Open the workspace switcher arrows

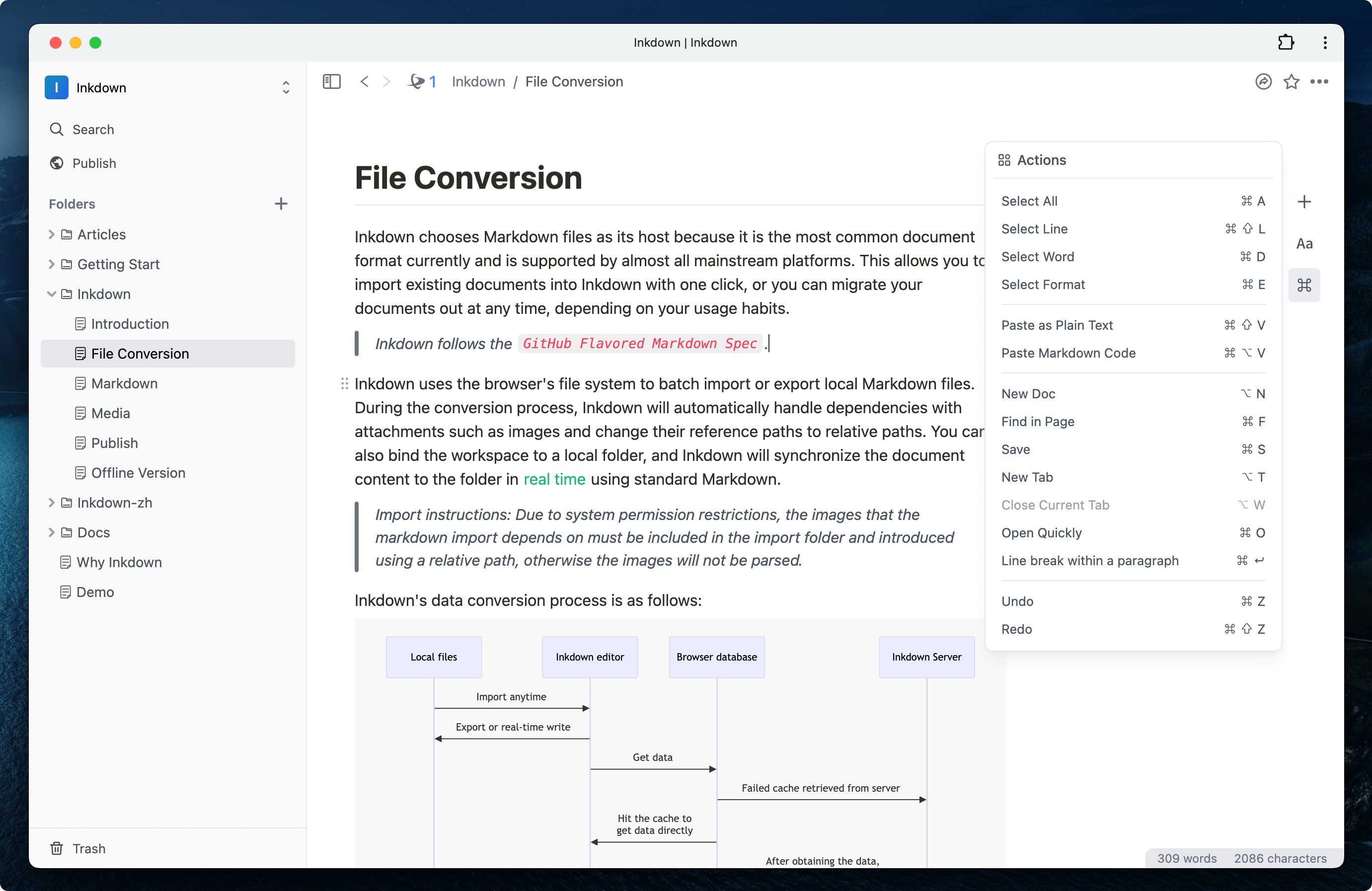pos(285,87)
